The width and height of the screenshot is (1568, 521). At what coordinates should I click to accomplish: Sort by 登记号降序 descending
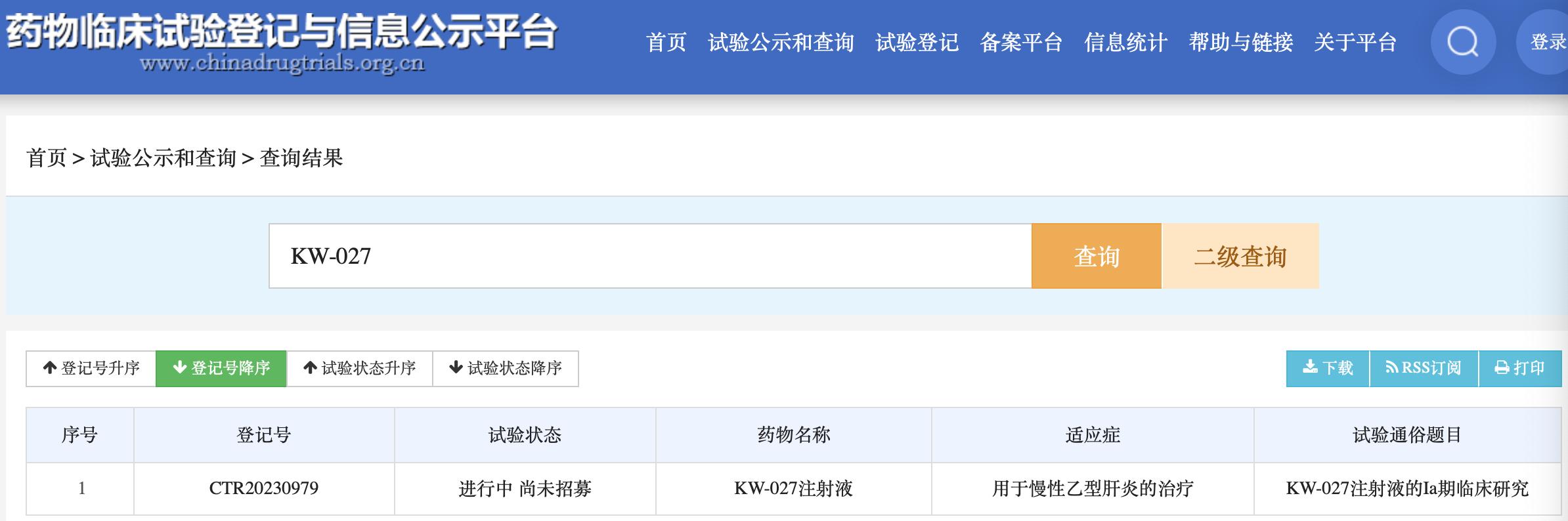(x=221, y=368)
